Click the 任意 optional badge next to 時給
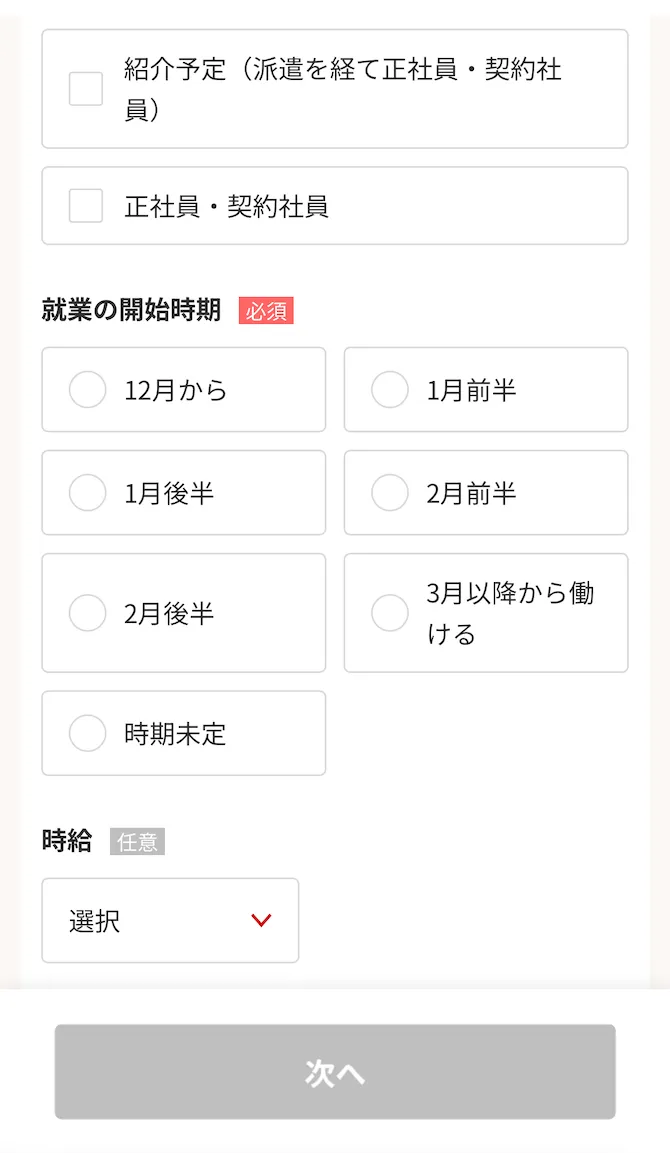 [x=136, y=841]
